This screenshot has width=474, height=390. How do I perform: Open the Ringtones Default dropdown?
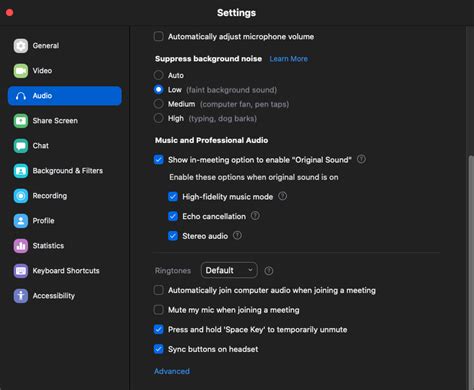229,270
